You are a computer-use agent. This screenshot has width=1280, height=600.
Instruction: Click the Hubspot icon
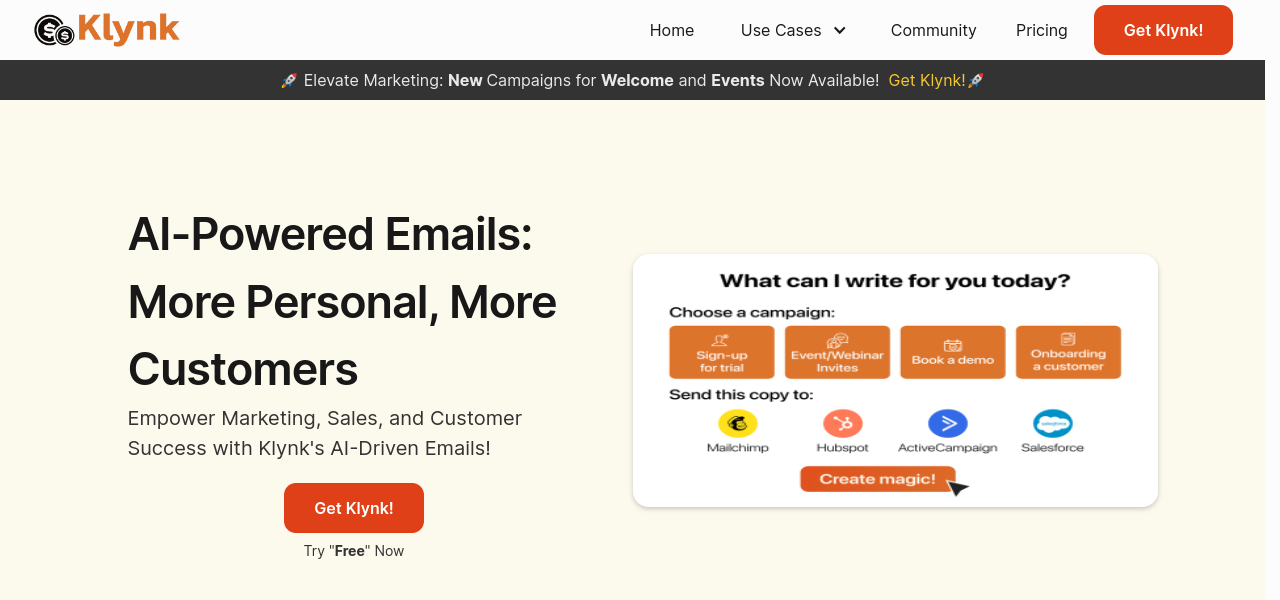(842, 424)
